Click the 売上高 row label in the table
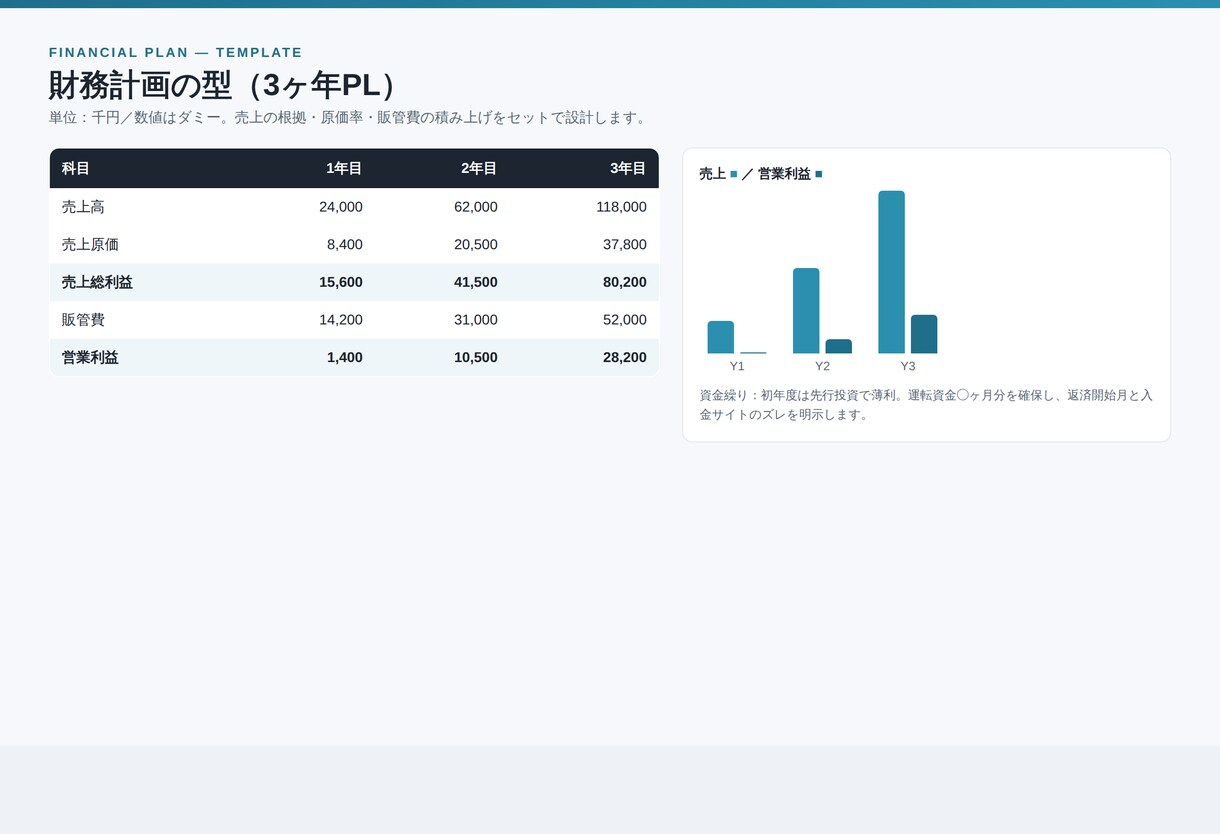The height and width of the screenshot is (834, 1220). pos(83,207)
